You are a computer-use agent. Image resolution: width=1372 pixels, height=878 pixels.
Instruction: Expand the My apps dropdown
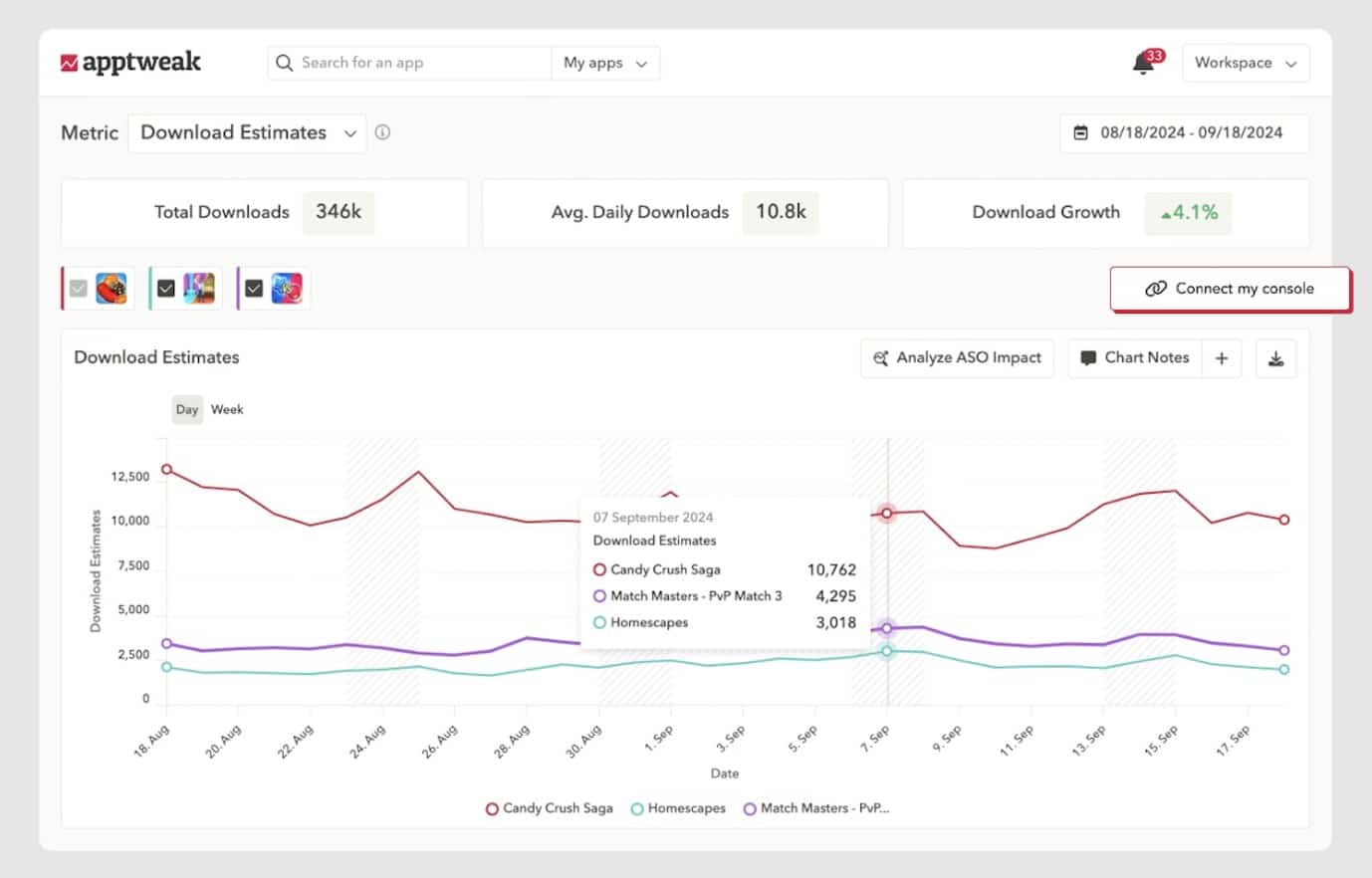605,63
